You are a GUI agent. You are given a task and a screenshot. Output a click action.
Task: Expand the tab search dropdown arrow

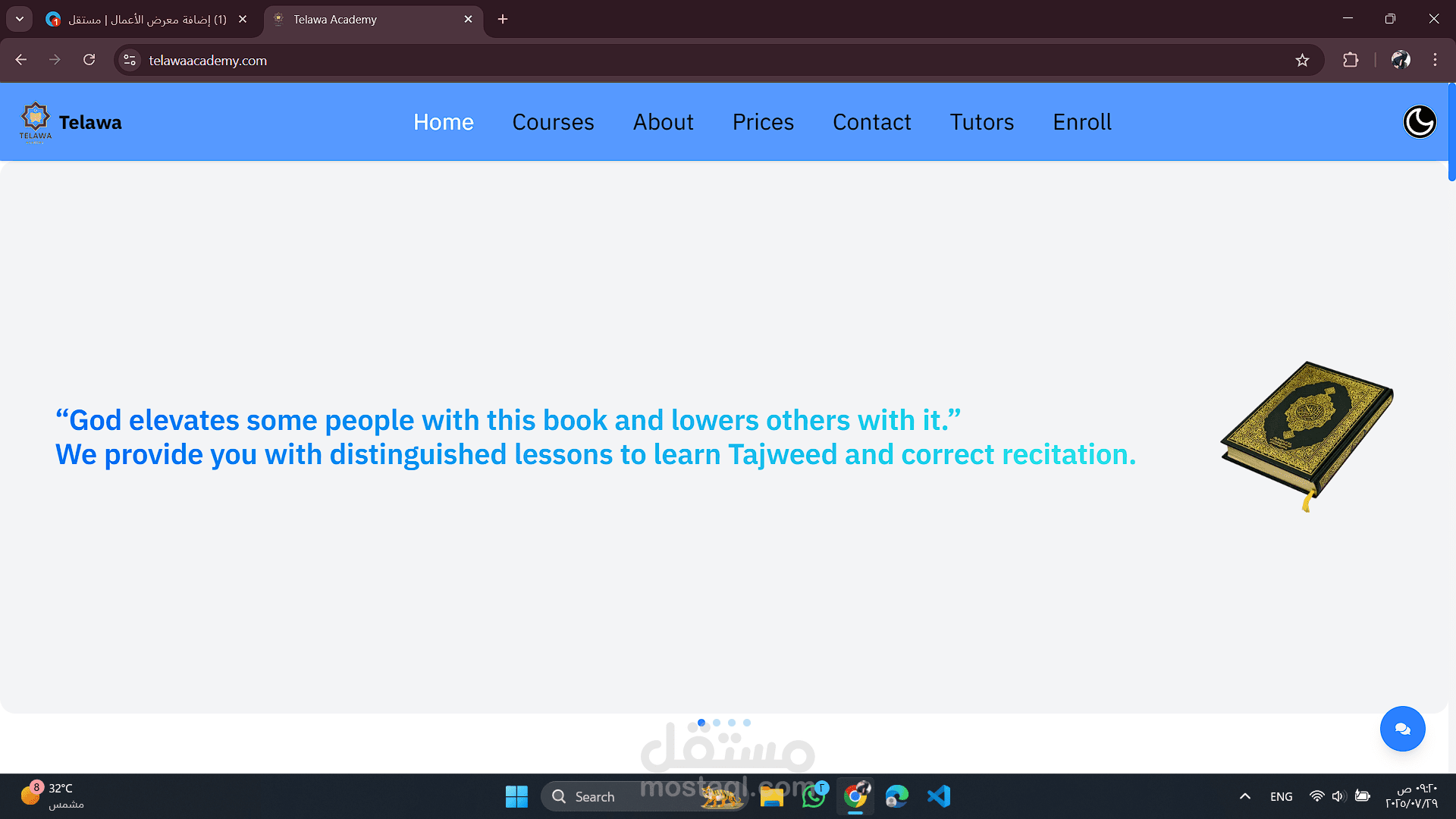coord(20,19)
